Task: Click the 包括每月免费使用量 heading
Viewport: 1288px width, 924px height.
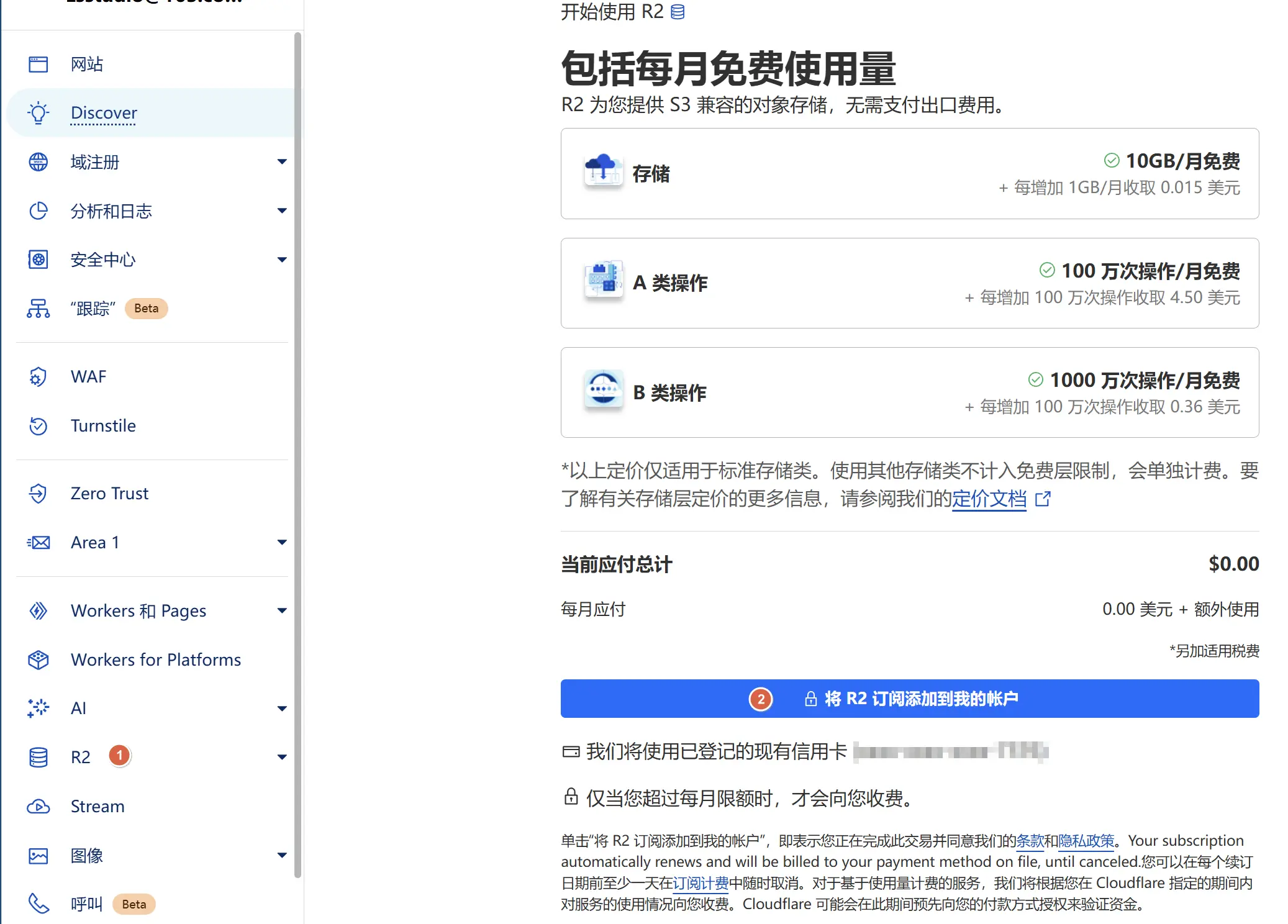Action: (x=728, y=68)
